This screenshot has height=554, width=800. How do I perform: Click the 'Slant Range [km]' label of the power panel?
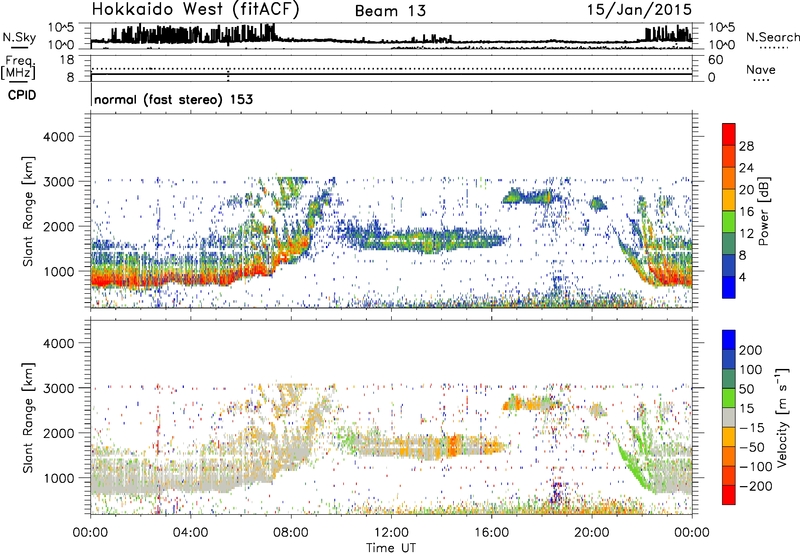[28, 211]
